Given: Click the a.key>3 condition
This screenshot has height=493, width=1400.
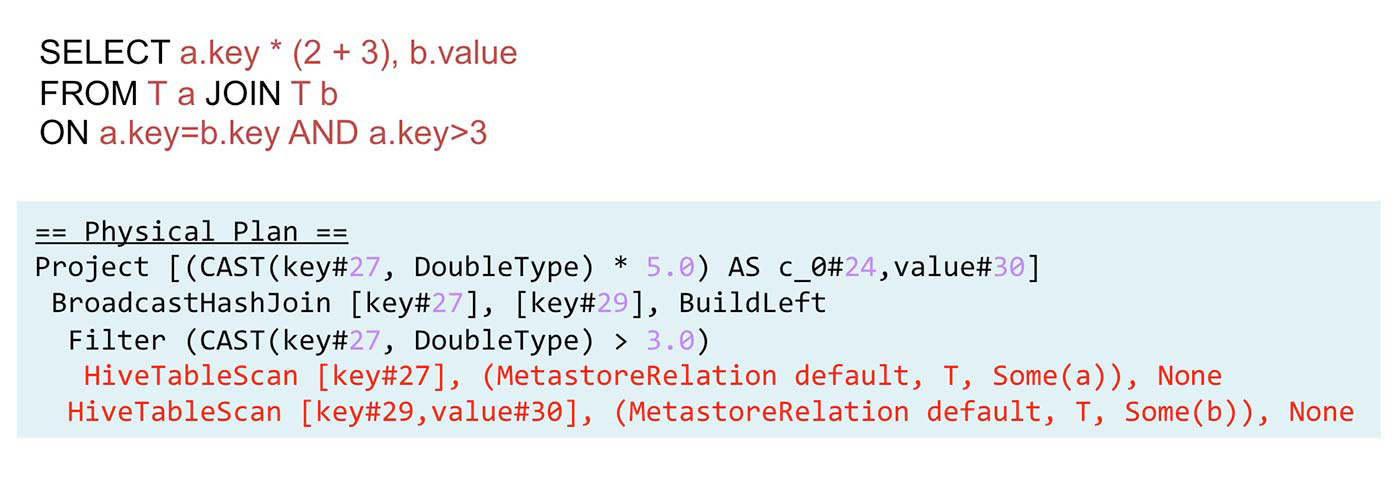Looking at the screenshot, I should click(x=428, y=134).
